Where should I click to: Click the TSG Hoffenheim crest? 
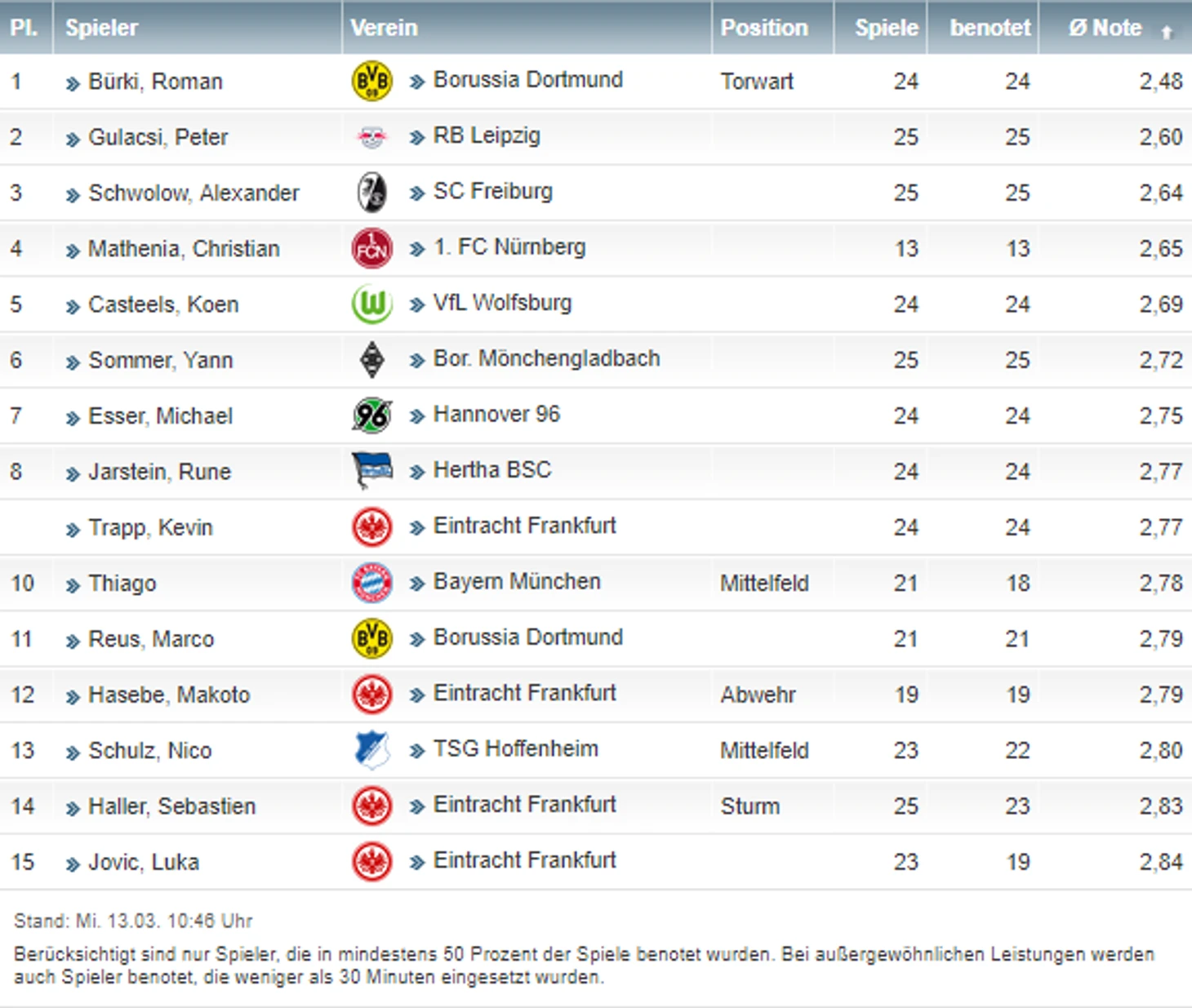371,750
